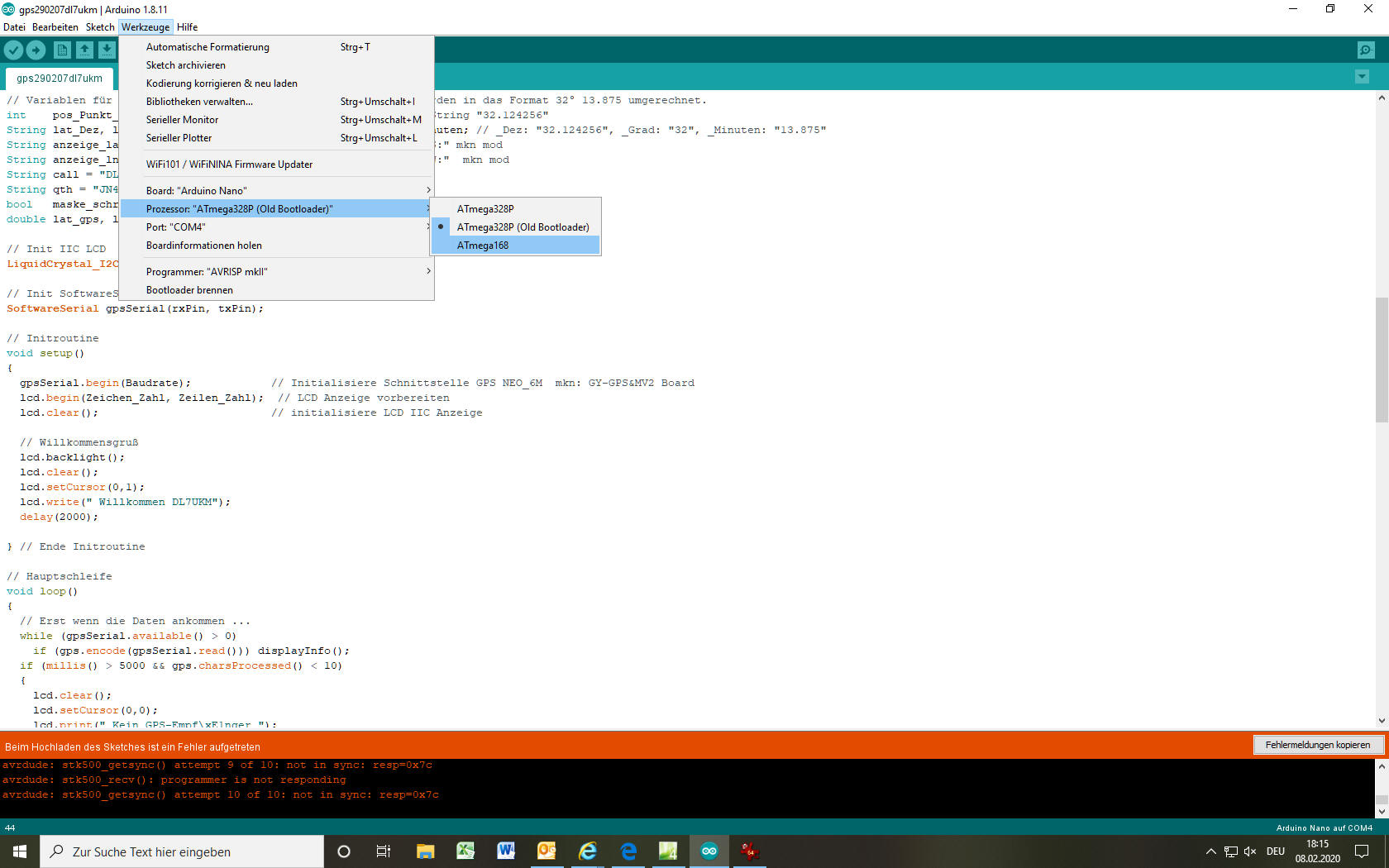Show hidden system tray icons
The width and height of the screenshot is (1389, 868).
pyautogui.click(x=1210, y=851)
